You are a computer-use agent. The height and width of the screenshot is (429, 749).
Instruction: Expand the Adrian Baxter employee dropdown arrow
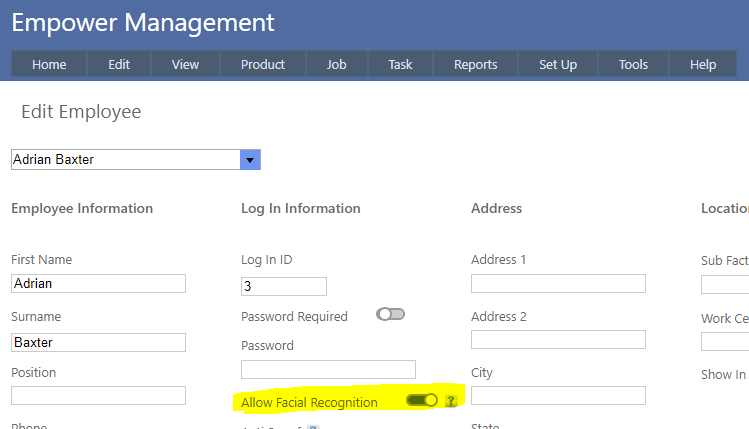point(250,160)
